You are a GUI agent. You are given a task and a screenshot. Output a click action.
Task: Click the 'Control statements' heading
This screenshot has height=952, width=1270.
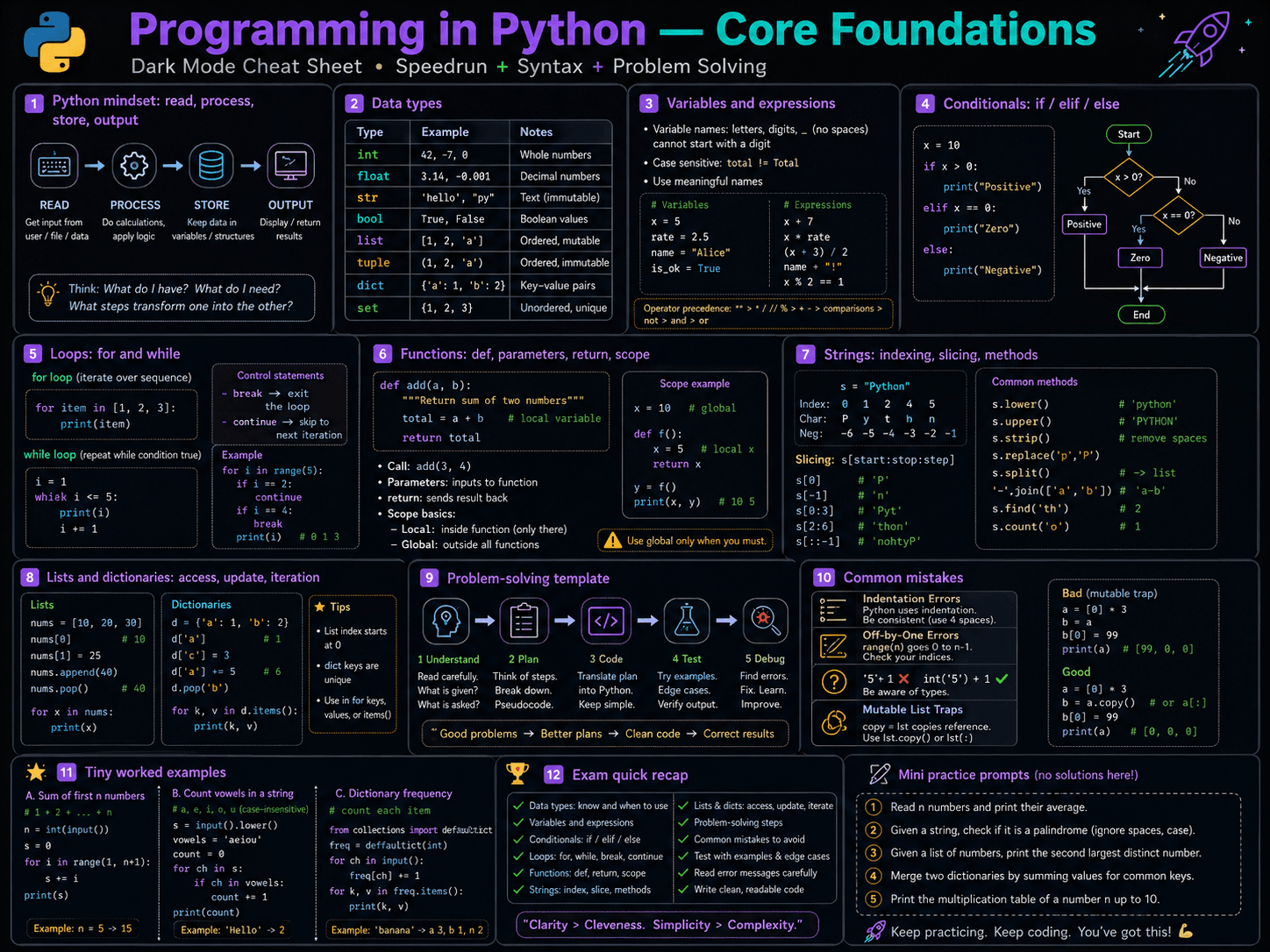(x=281, y=375)
